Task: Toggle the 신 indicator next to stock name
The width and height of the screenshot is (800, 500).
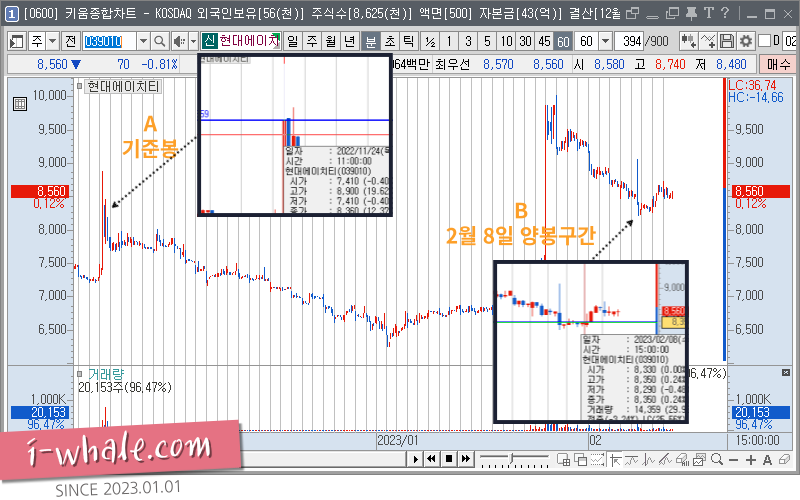Action: tap(209, 41)
